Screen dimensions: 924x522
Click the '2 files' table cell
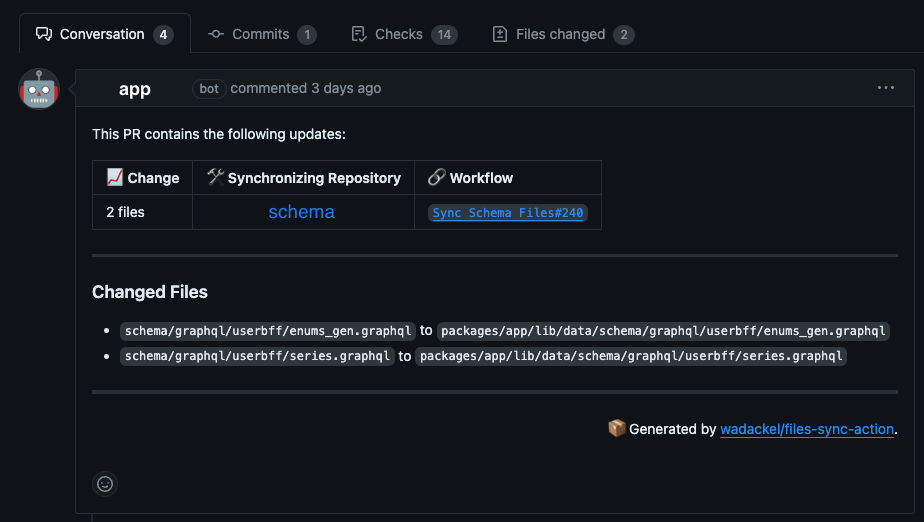click(143, 212)
